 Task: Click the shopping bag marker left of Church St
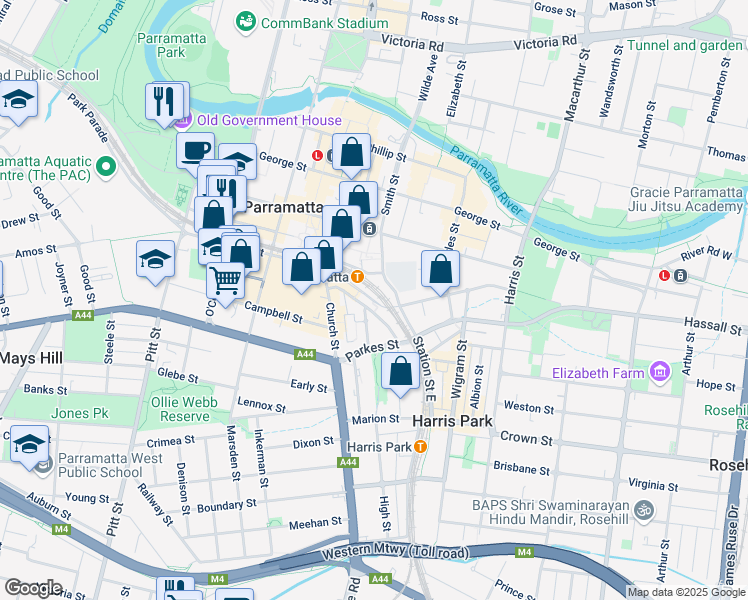click(301, 268)
